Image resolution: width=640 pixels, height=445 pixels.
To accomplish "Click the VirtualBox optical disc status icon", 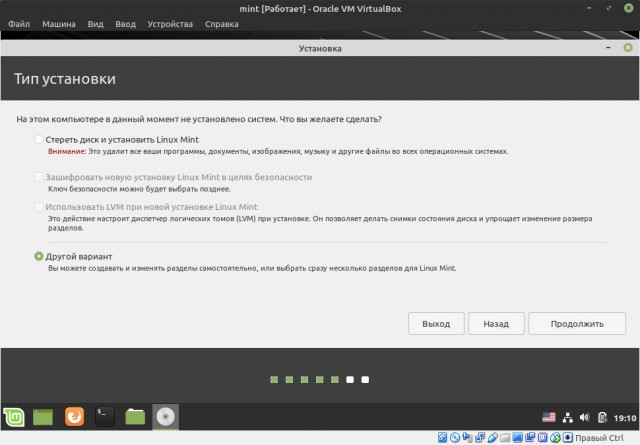I will pyautogui.click(x=455, y=438).
